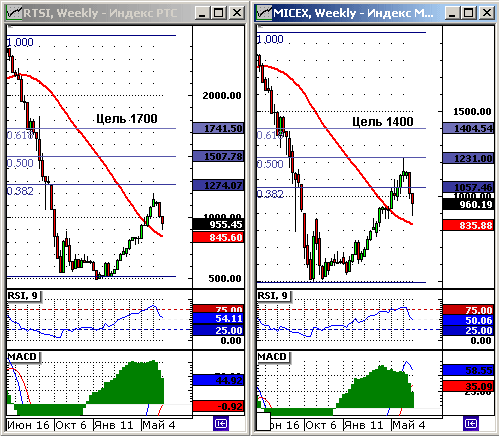Click 'Май 4' date on RTSI time axis

coord(159,425)
